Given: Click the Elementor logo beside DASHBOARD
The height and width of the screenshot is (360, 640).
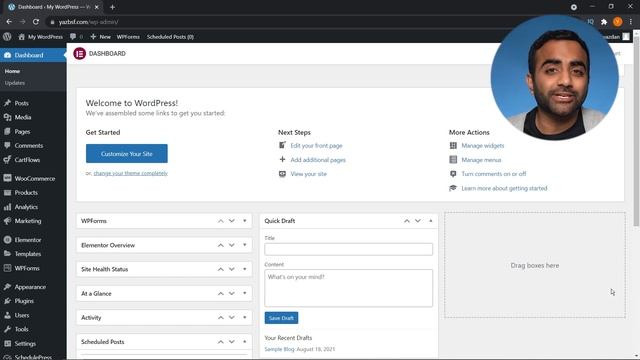Looking at the screenshot, I should (80, 53).
